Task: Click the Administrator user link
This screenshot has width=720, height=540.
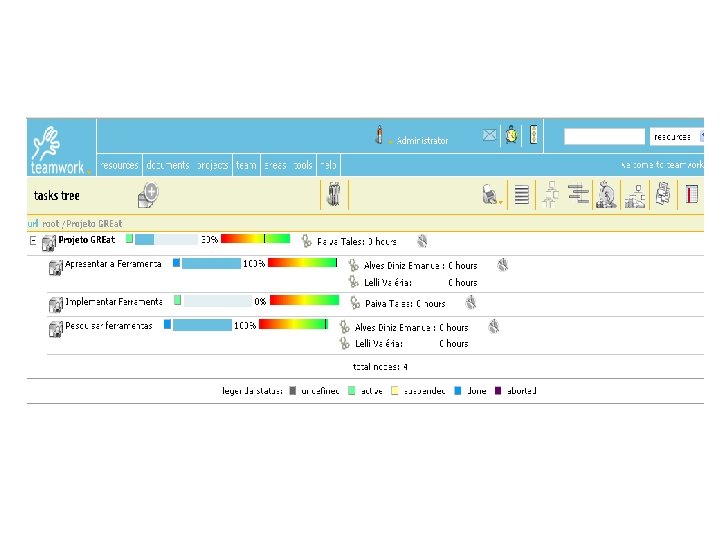Action: [422, 141]
